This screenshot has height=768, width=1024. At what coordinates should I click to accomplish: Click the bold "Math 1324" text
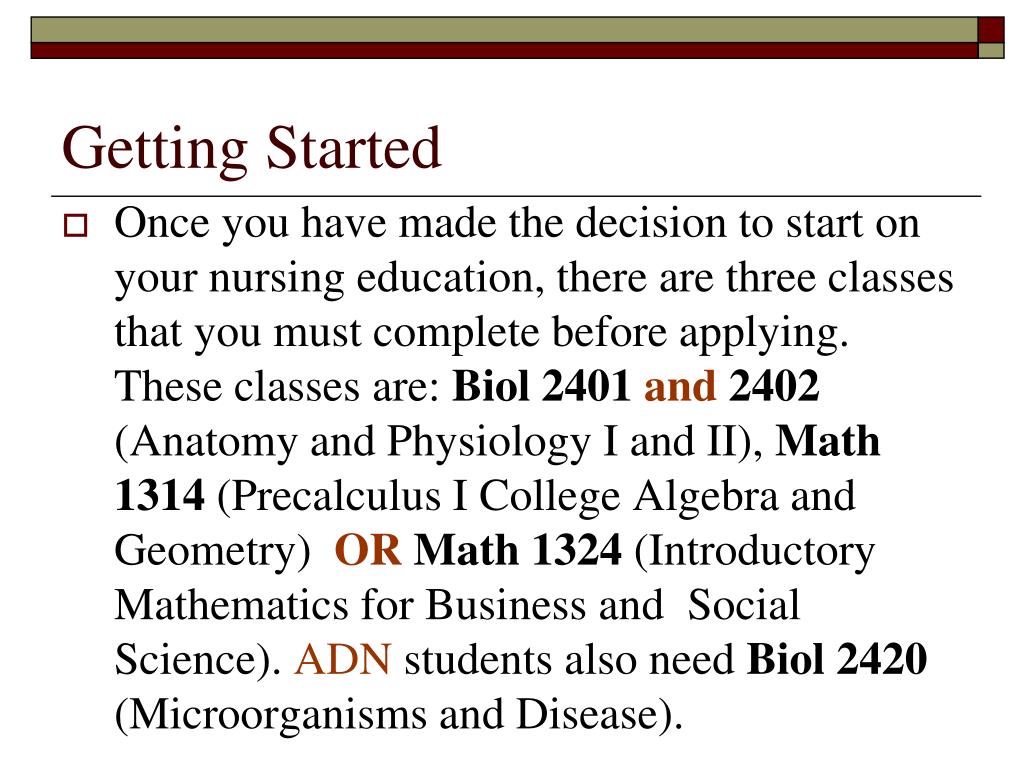518,550
